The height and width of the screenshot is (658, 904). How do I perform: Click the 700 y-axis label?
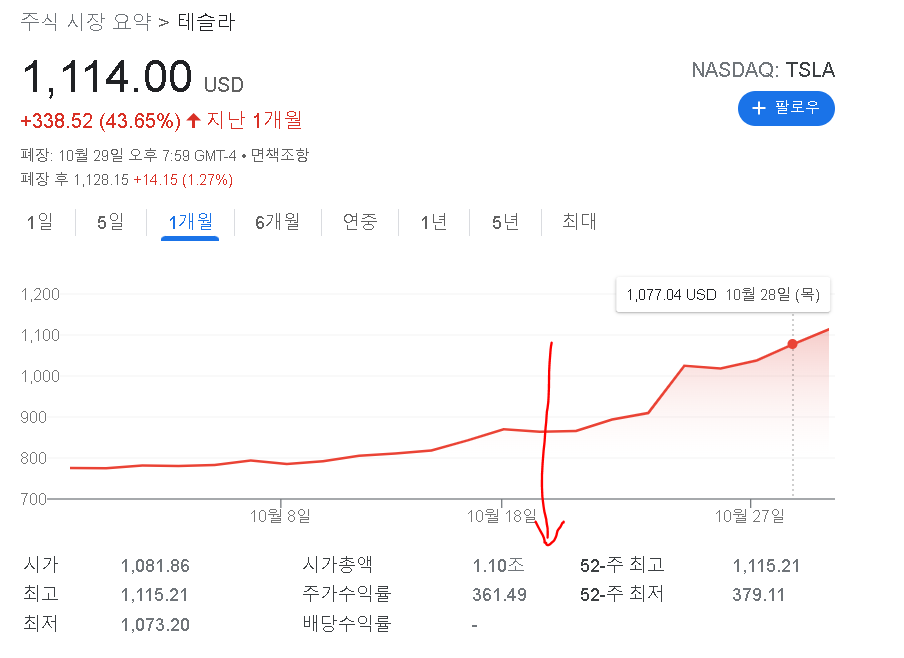34,499
